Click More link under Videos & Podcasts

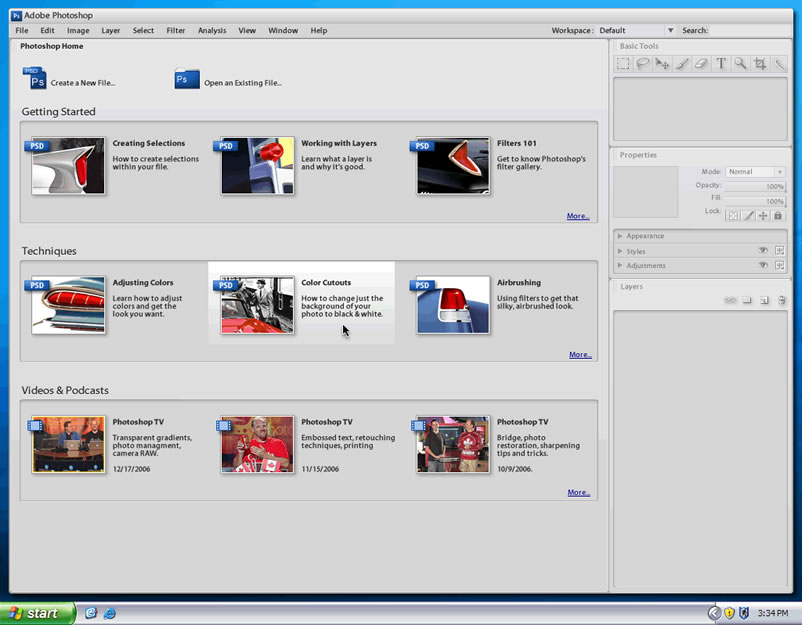578,492
